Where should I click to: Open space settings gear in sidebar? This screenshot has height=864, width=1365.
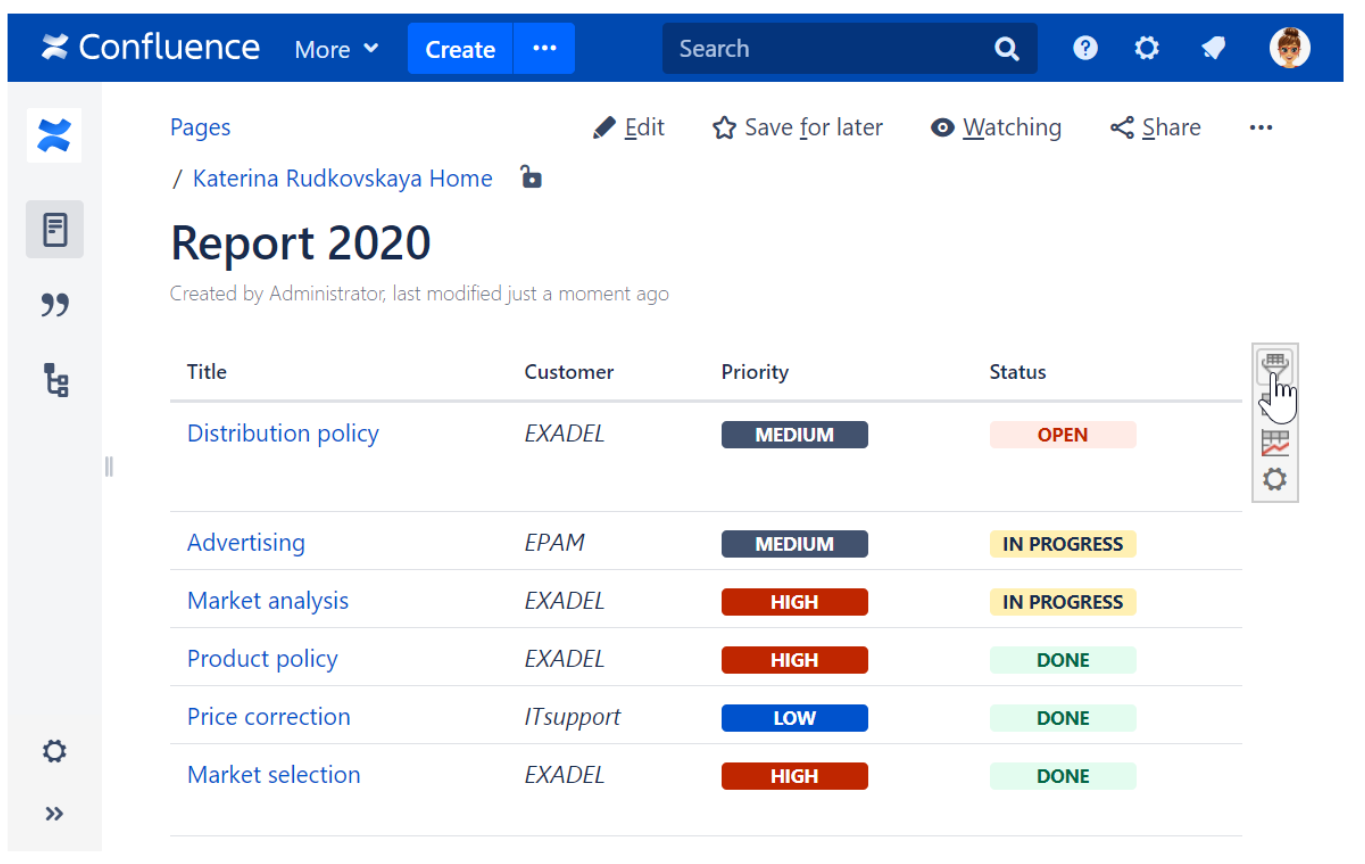tap(55, 751)
